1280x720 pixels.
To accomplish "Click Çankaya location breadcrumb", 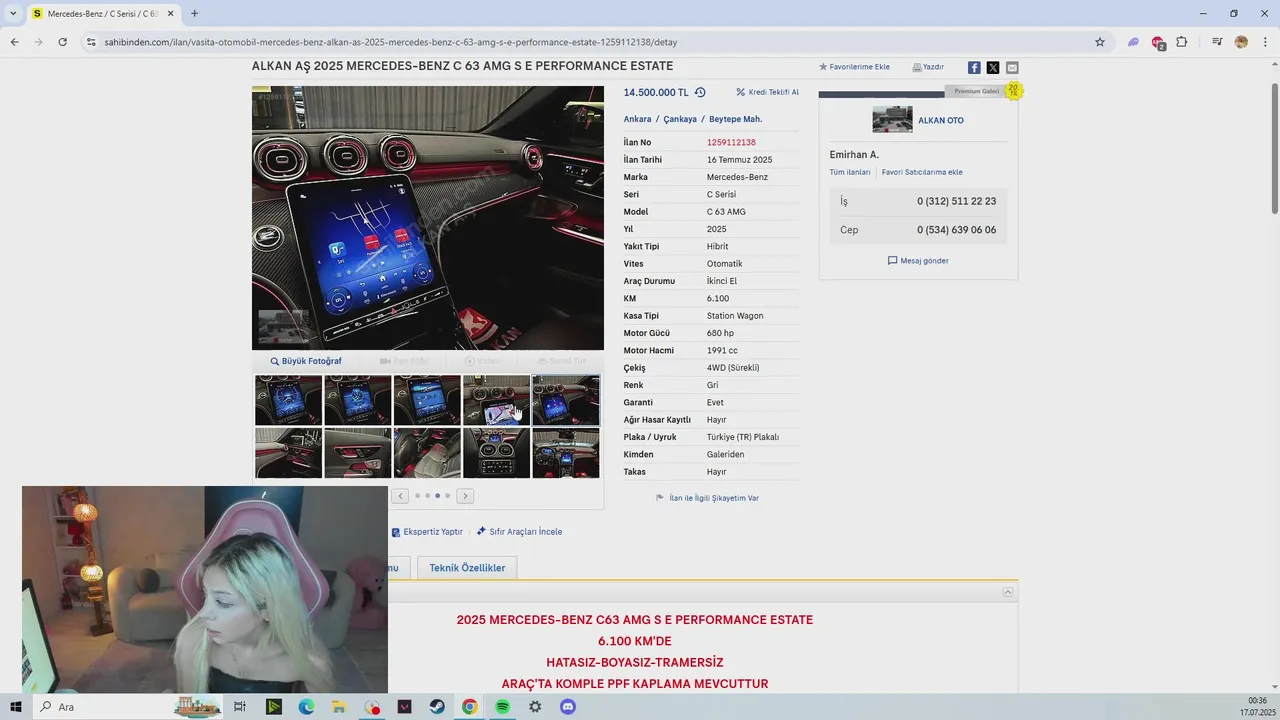I will tap(680, 119).
